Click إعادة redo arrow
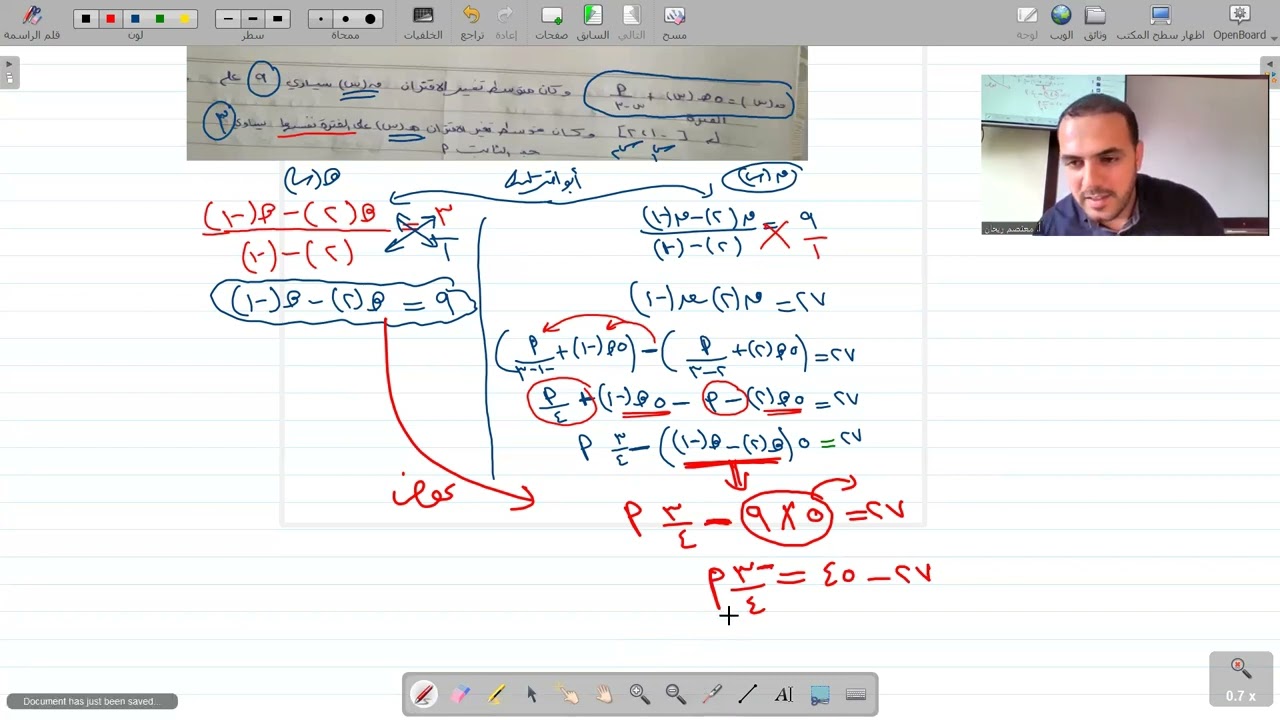Screen dimensions: 1280x720 coord(506,22)
